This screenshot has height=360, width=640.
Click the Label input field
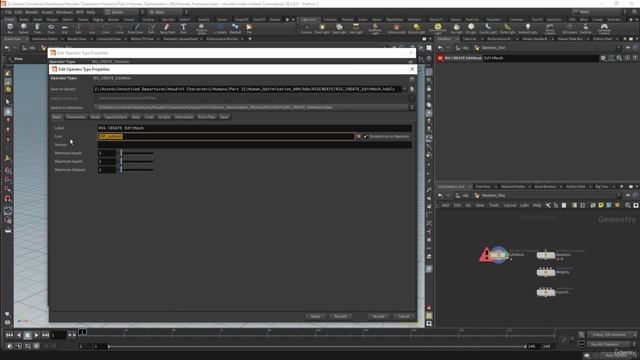pos(254,128)
